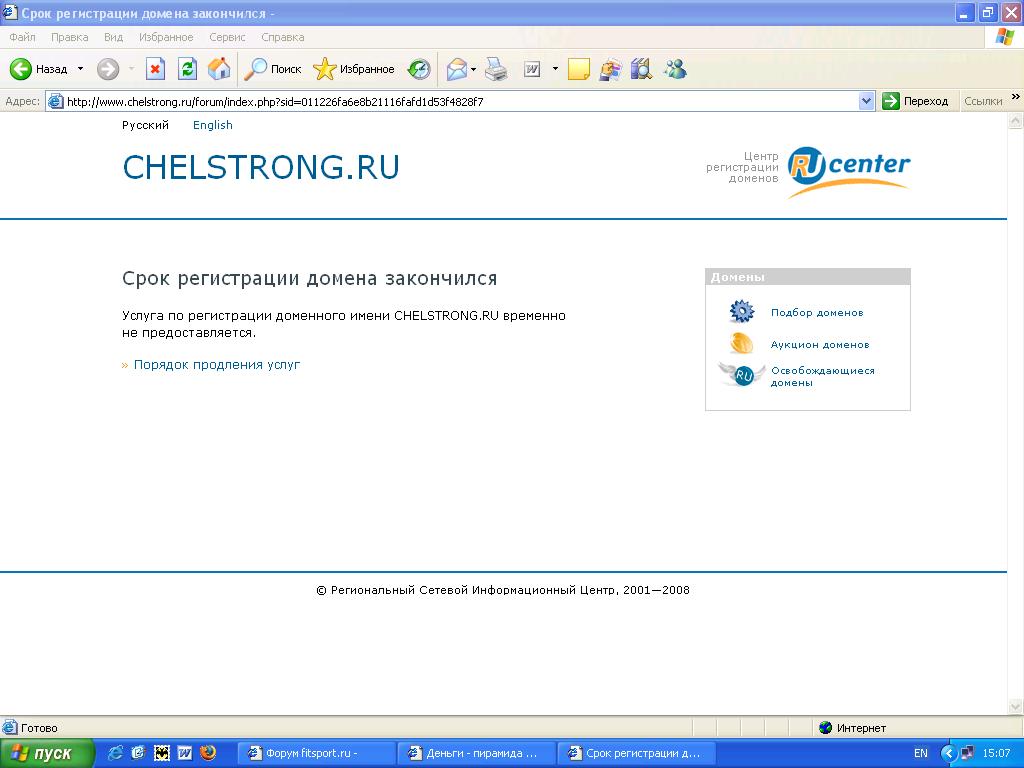Click the Подбор доменов link
This screenshot has height=768, width=1024.
point(816,313)
